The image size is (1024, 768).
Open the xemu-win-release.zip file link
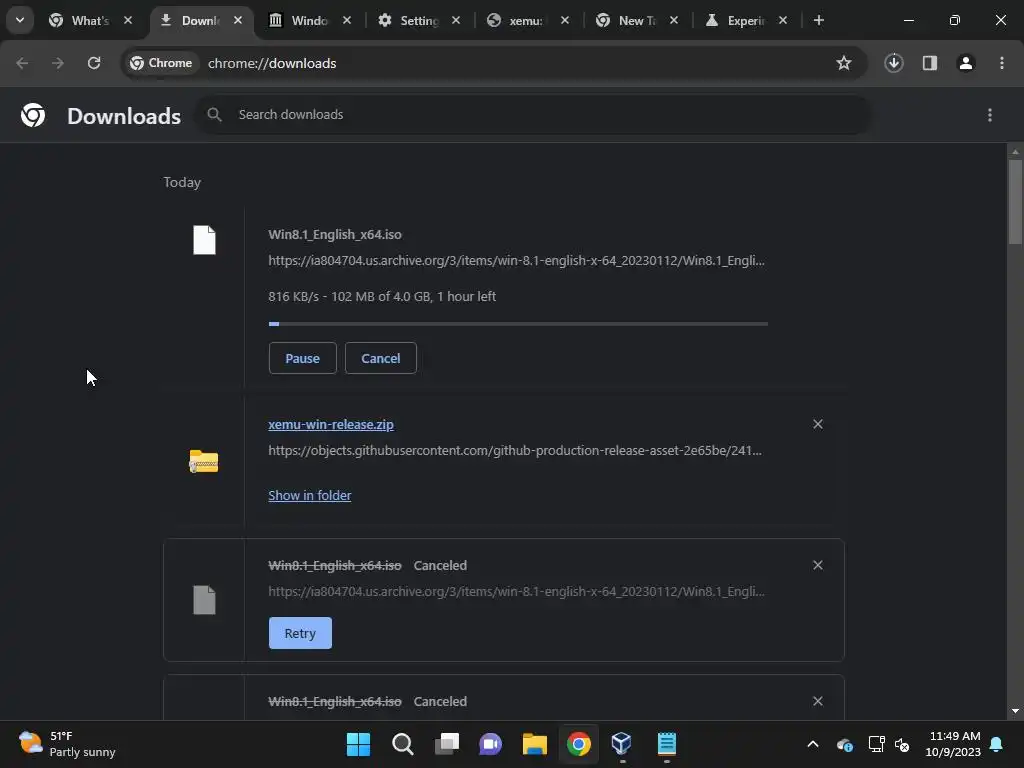click(x=331, y=424)
